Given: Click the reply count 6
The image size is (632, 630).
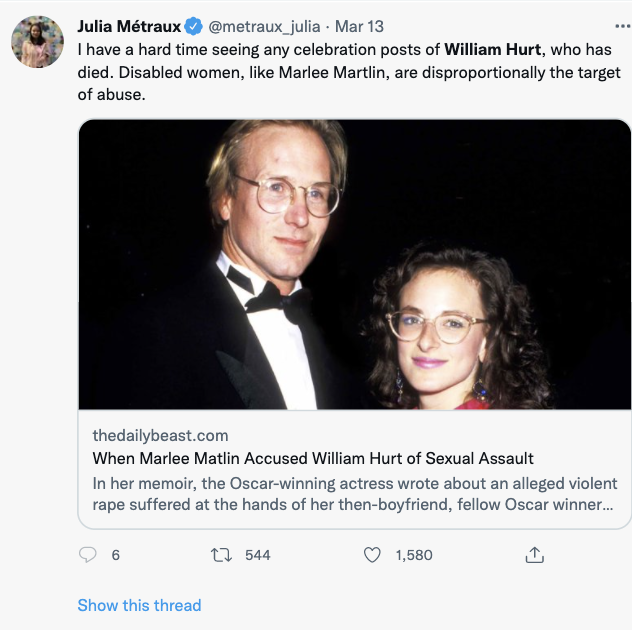Looking at the screenshot, I should coord(115,554).
